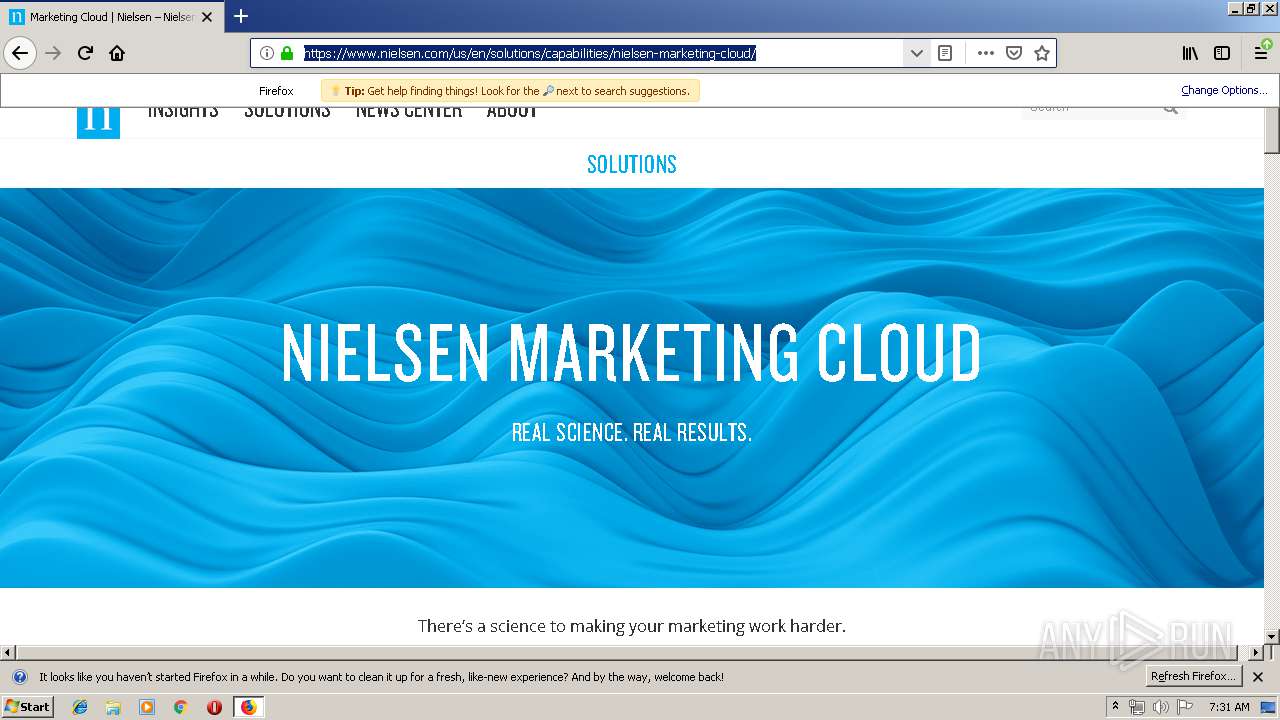Open the Library icon

coord(1190,53)
